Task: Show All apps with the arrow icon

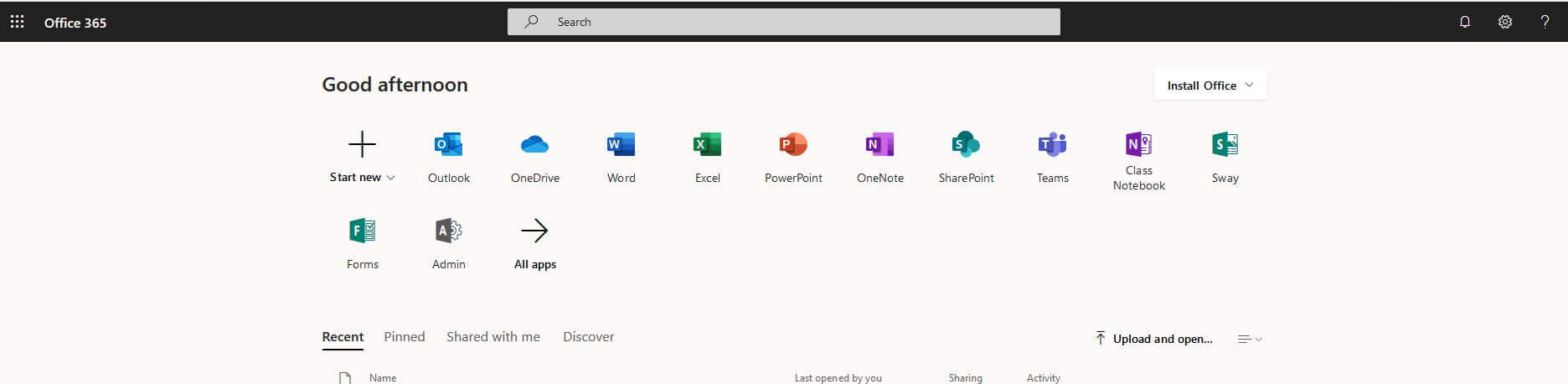Action: click(535, 243)
